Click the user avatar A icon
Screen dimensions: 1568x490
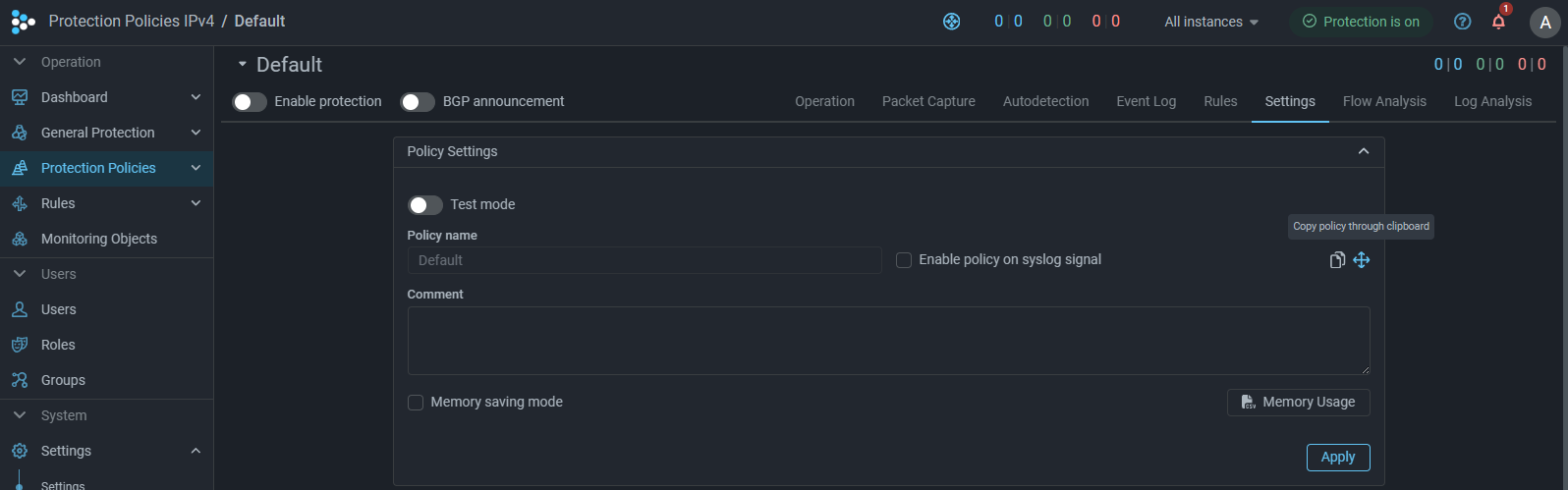tap(1545, 22)
